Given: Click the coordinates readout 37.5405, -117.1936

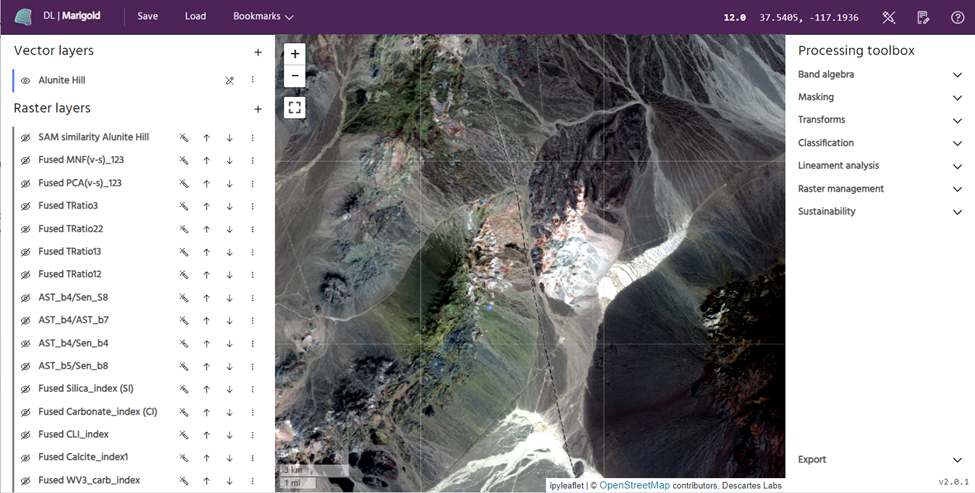Looking at the screenshot, I should point(809,17).
